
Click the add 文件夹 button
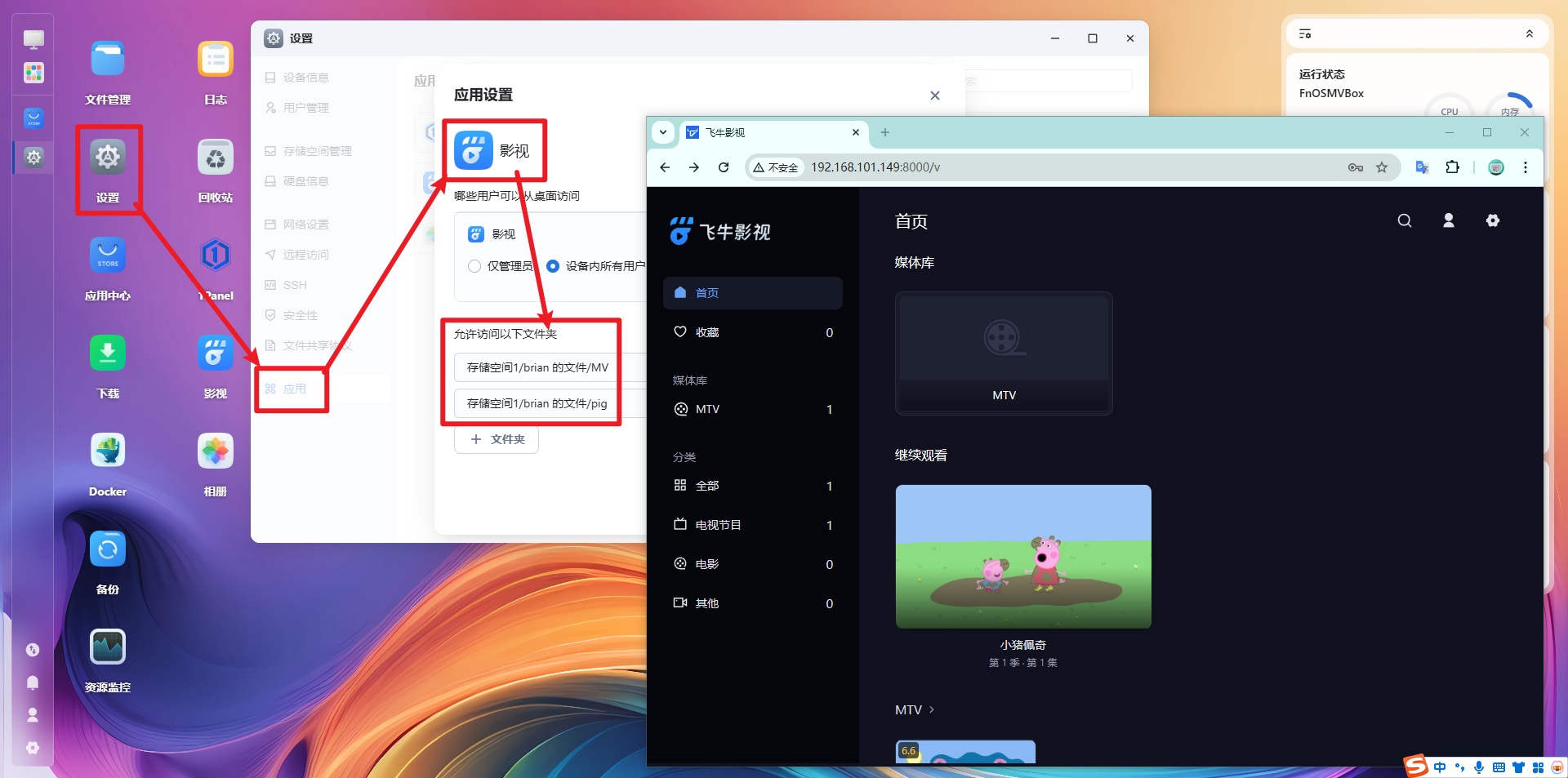[x=497, y=439]
